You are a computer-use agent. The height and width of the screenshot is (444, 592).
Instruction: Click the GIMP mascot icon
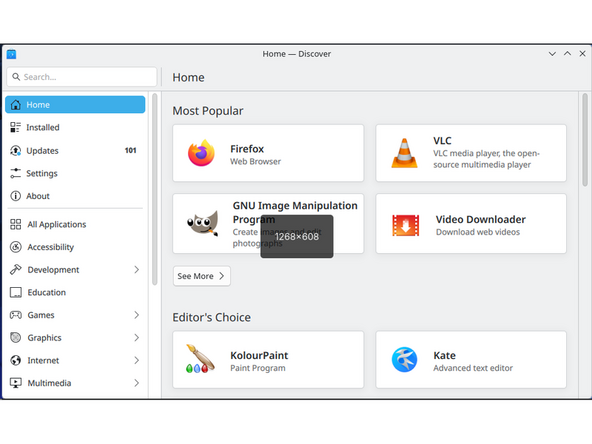click(x=203, y=223)
